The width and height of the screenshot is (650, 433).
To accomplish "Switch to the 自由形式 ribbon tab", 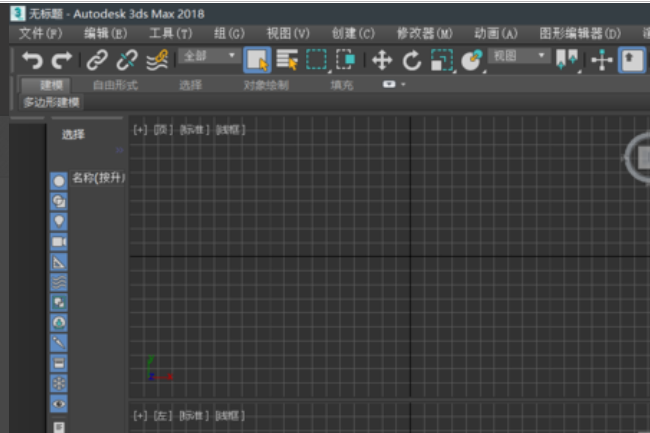I will pos(115,85).
